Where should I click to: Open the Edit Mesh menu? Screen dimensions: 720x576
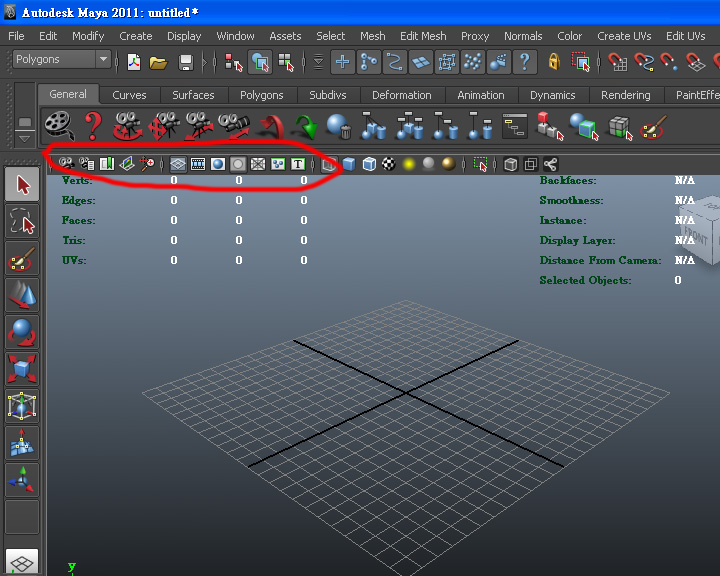[423, 36]
